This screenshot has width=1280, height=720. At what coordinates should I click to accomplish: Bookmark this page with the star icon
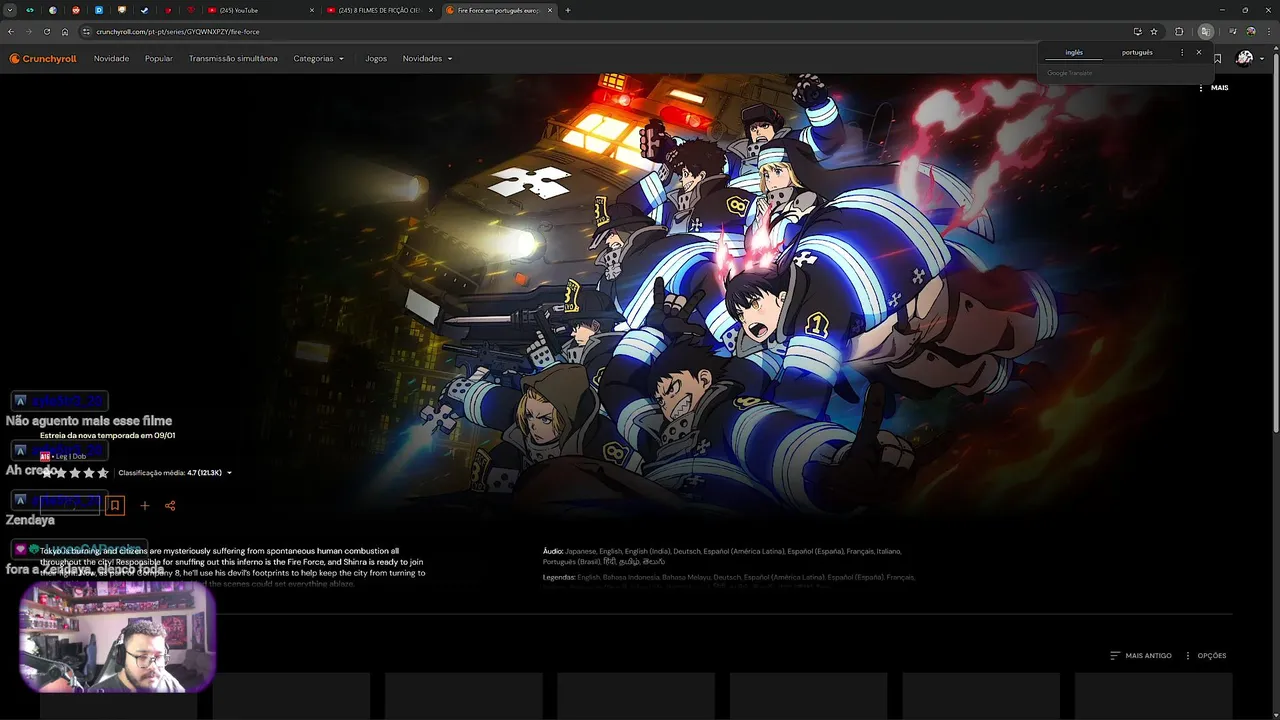coord(1154,31)
